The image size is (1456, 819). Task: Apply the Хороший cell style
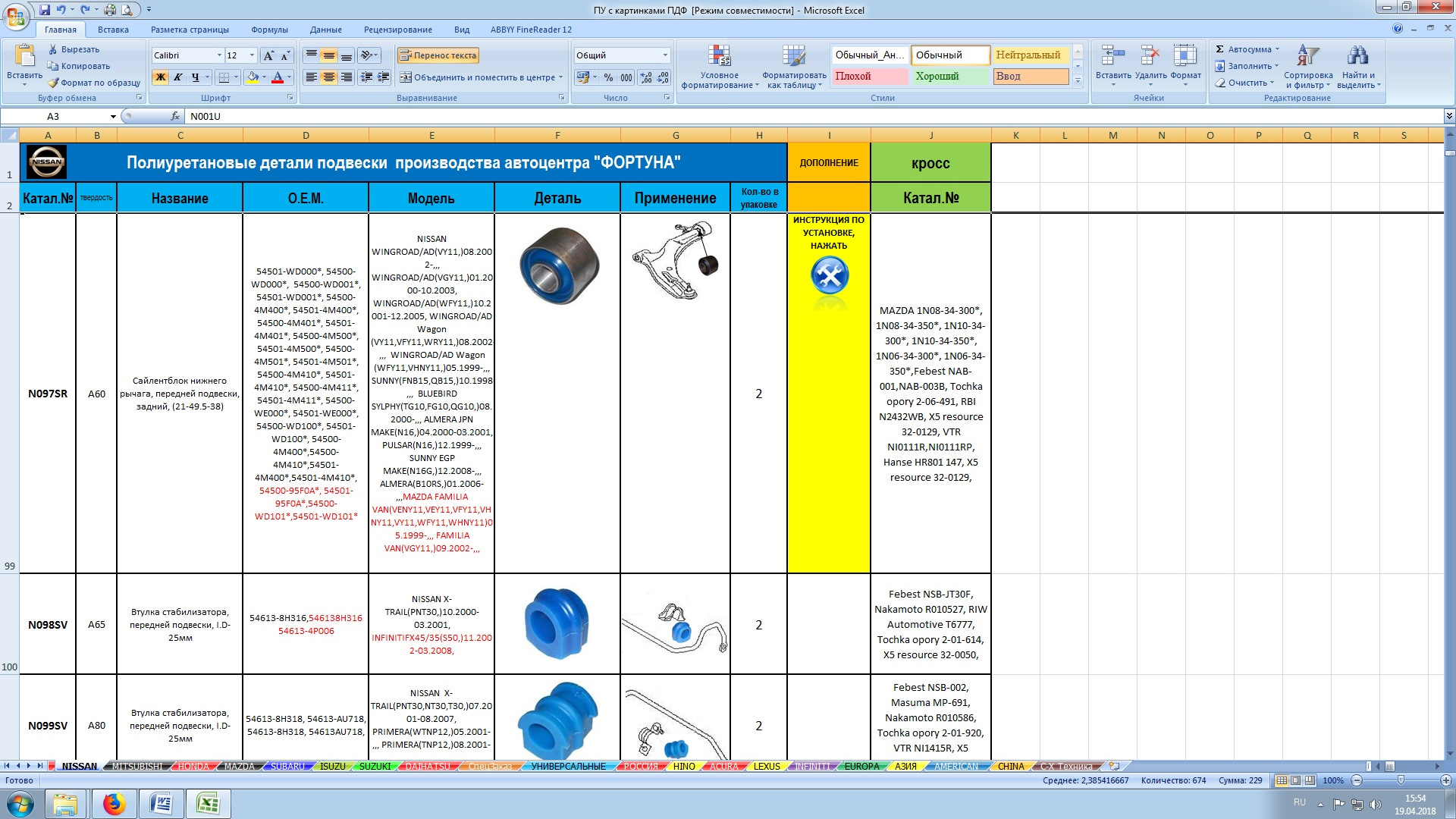(951, 77)
